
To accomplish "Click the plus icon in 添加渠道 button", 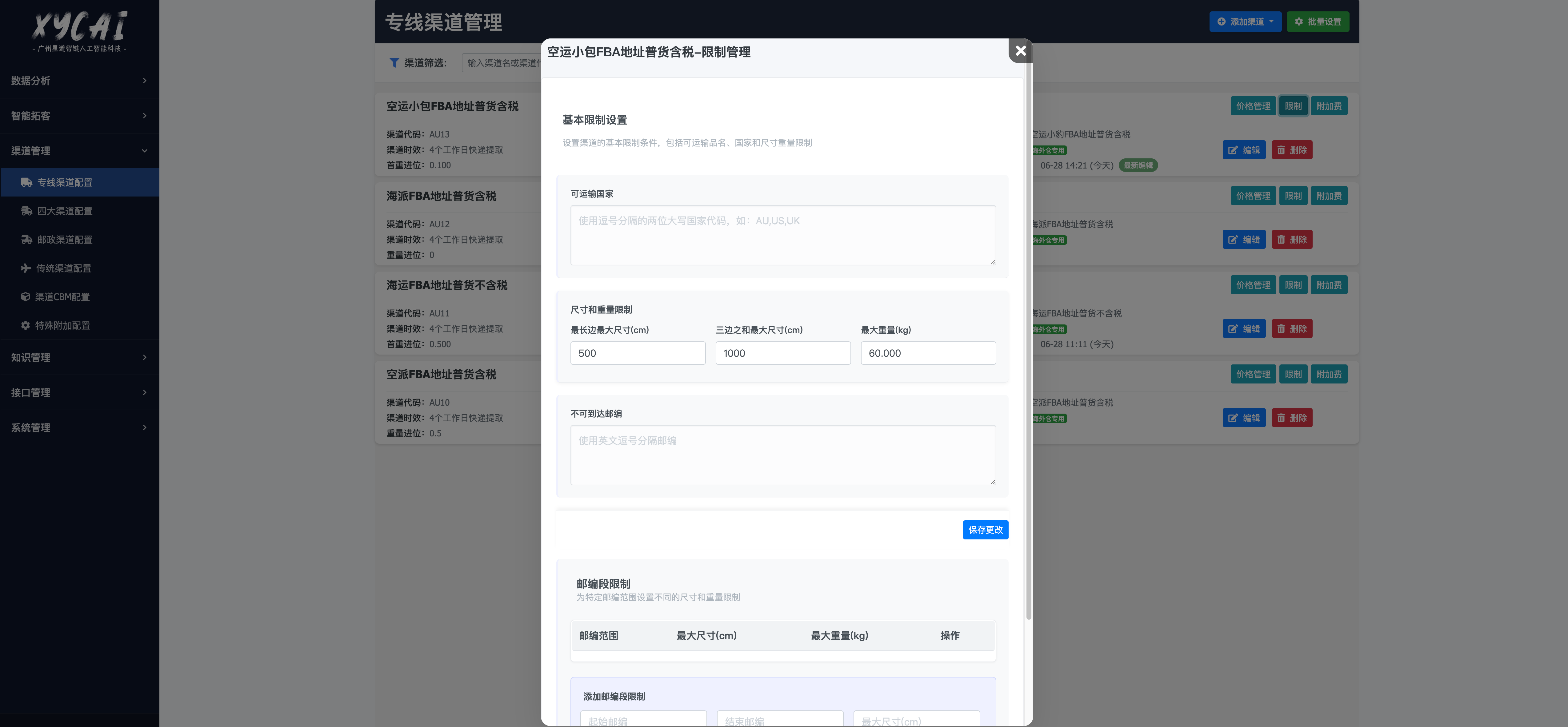I will [x=1221, y=21].
